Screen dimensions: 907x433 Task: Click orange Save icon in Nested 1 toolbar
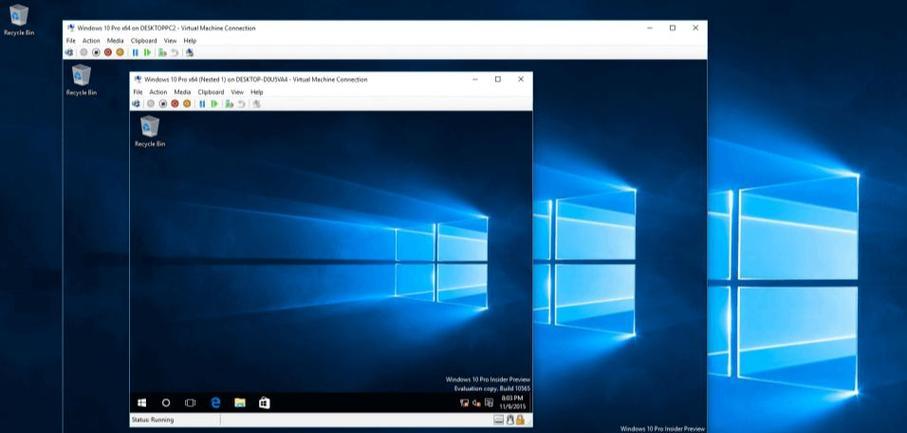[187, 103]
